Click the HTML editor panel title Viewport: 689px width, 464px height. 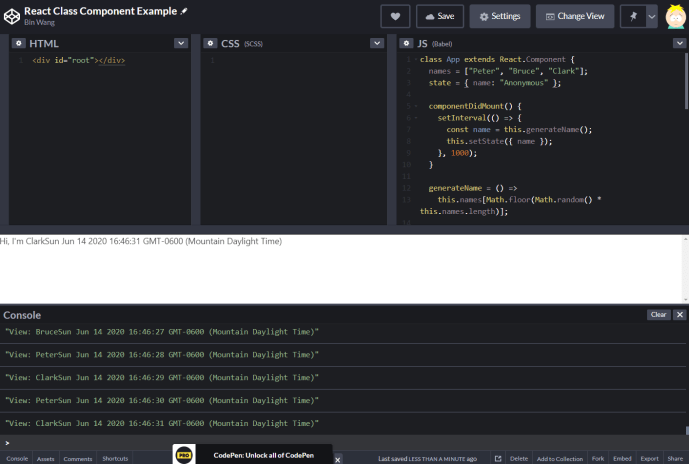(x=44, y=44)
